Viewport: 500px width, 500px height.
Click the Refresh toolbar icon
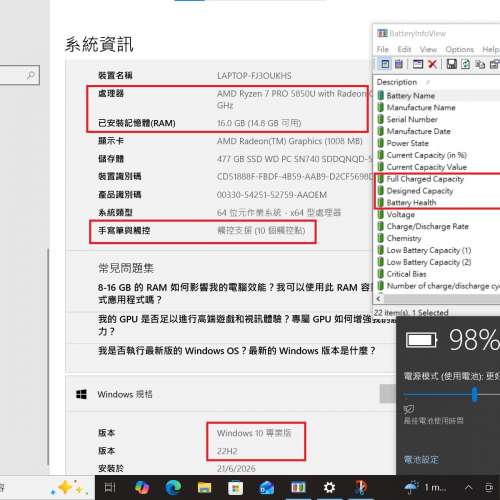click(466, 64)
